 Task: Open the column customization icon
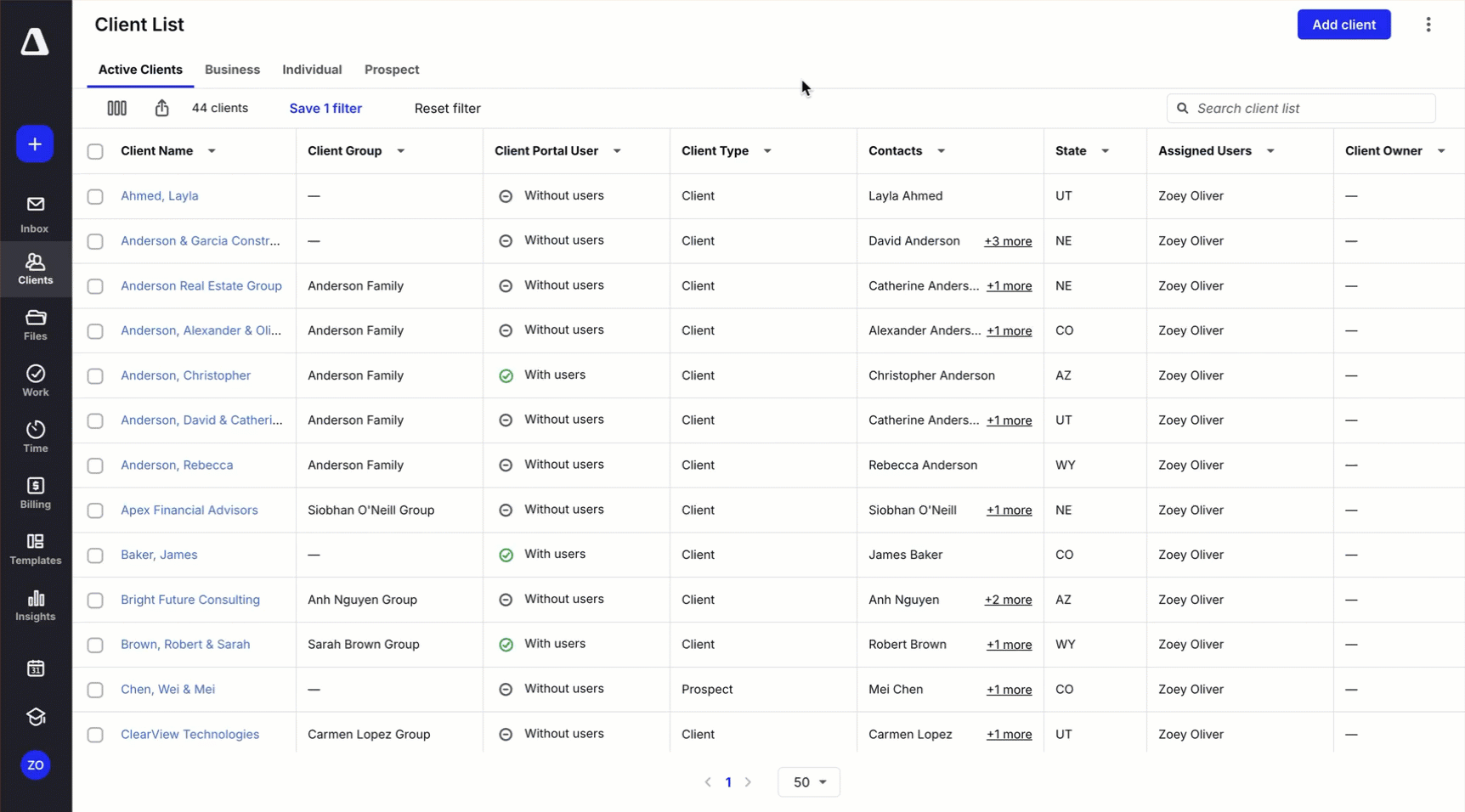(x=116, y=108)
